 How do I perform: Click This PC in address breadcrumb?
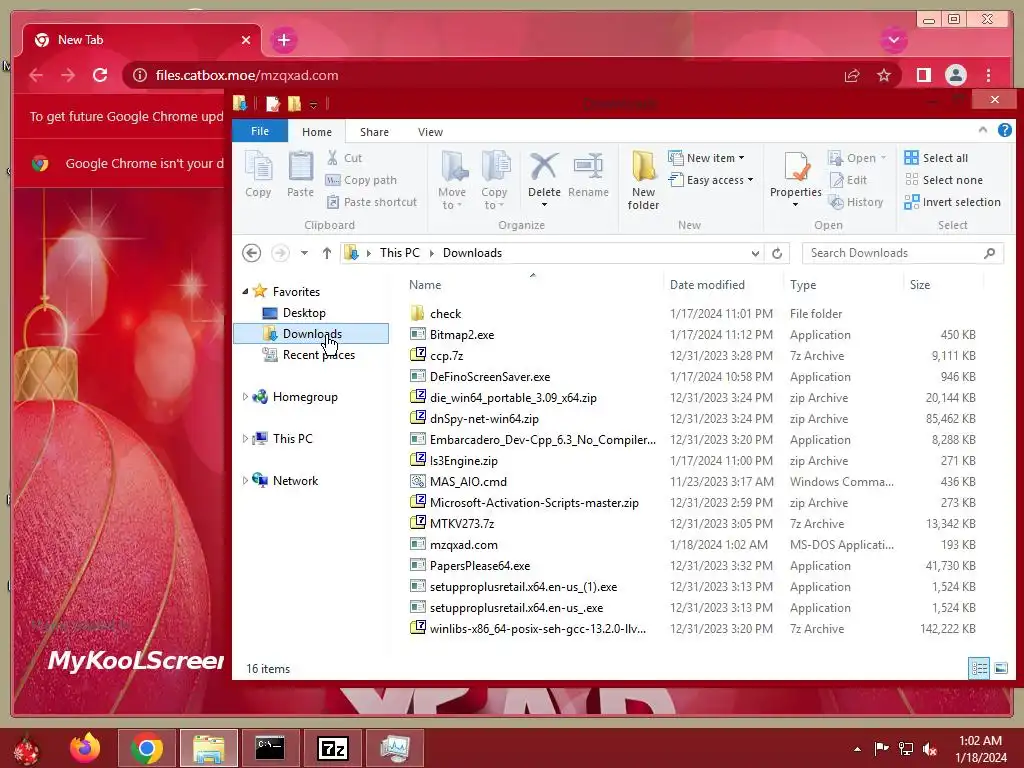click(x=400, y=253)
